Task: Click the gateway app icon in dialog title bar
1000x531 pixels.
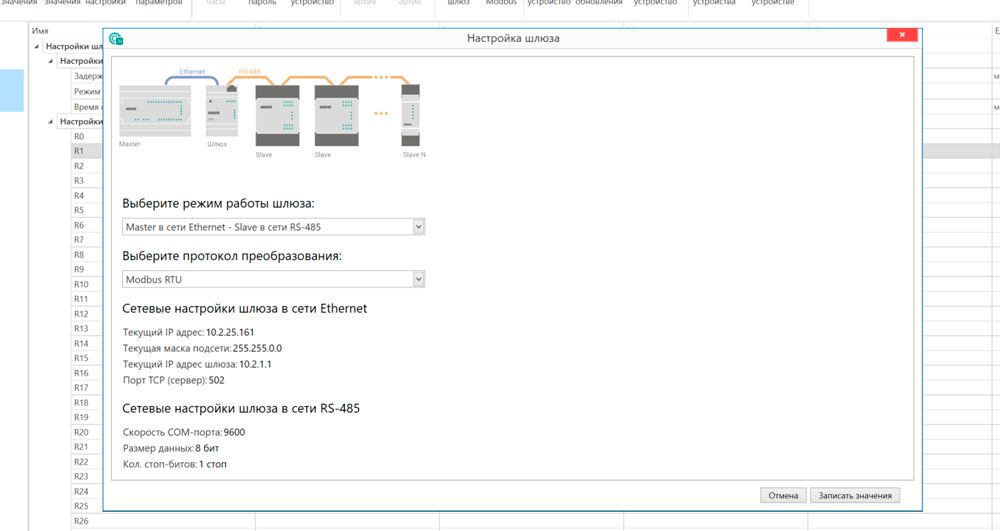Action: click(116, 39)
